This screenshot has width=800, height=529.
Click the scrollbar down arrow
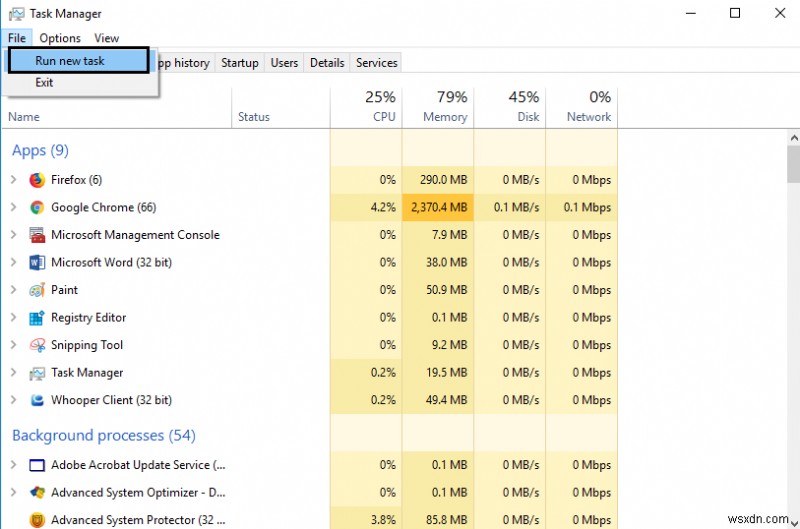[x=794, y=523]
